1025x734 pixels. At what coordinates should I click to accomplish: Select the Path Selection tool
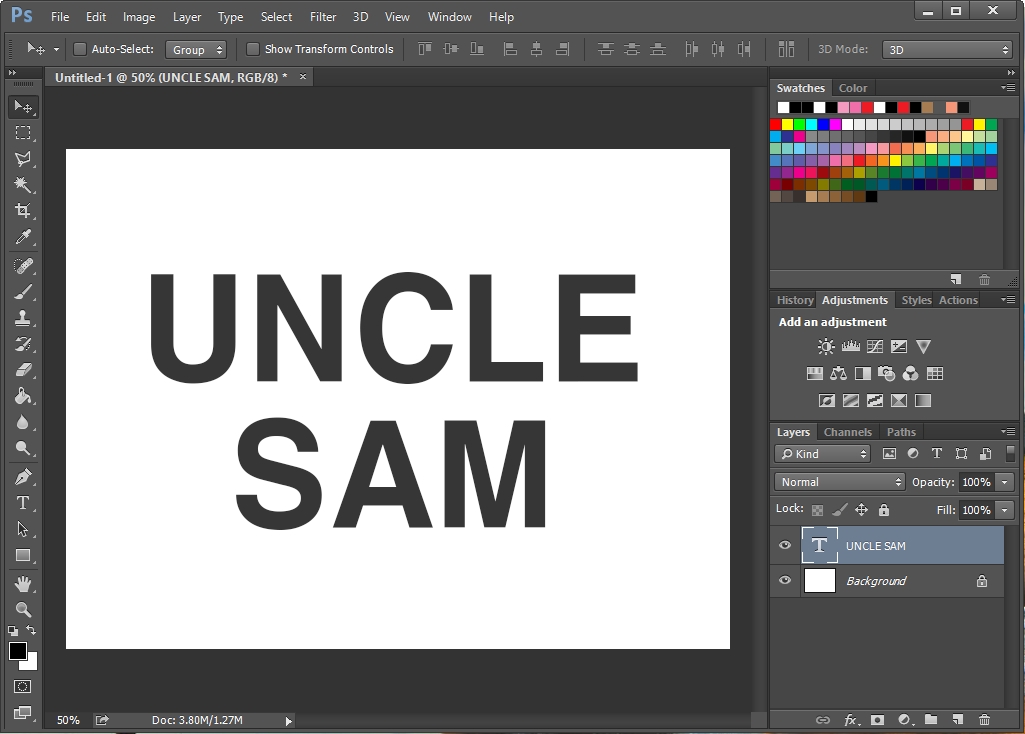coord(23,529)
